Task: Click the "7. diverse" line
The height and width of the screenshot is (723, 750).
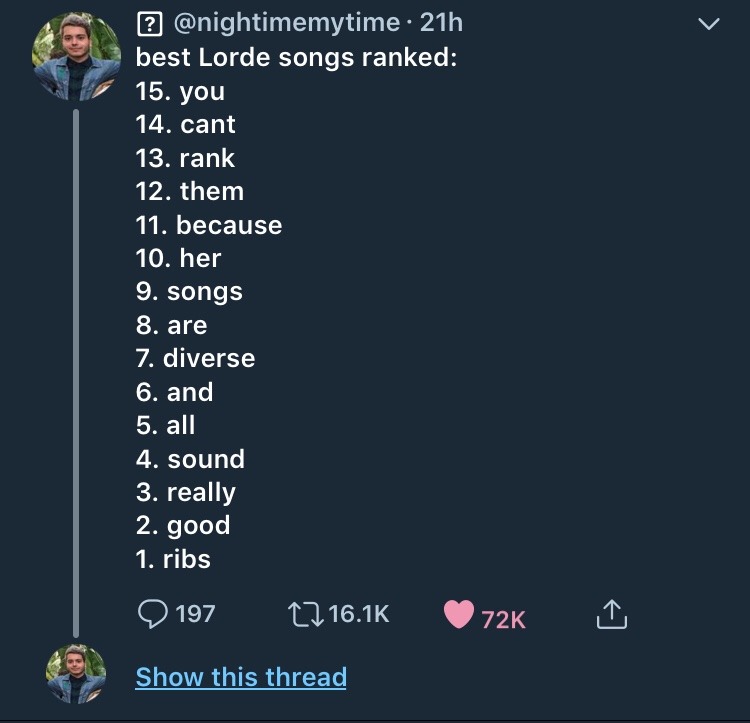Action: [x=195, y=358]
